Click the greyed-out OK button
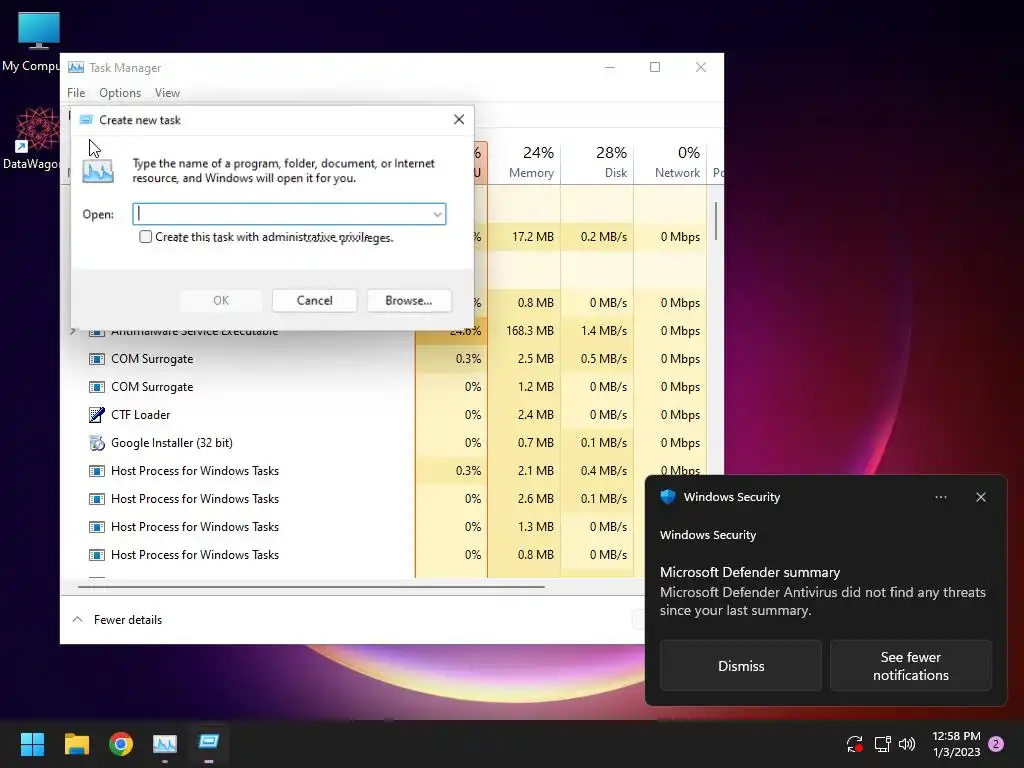Screen dimensions: 1024x768 (x=221, y=300)
